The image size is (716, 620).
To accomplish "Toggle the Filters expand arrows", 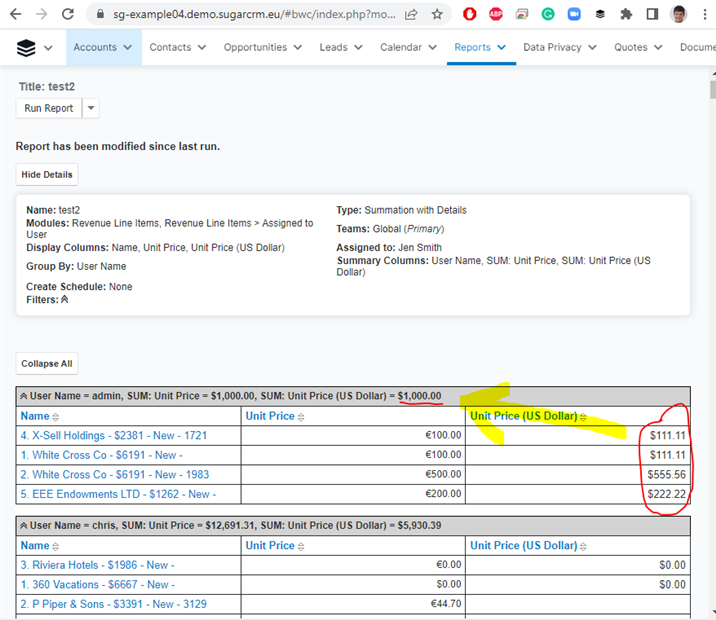I will [65, 300].
